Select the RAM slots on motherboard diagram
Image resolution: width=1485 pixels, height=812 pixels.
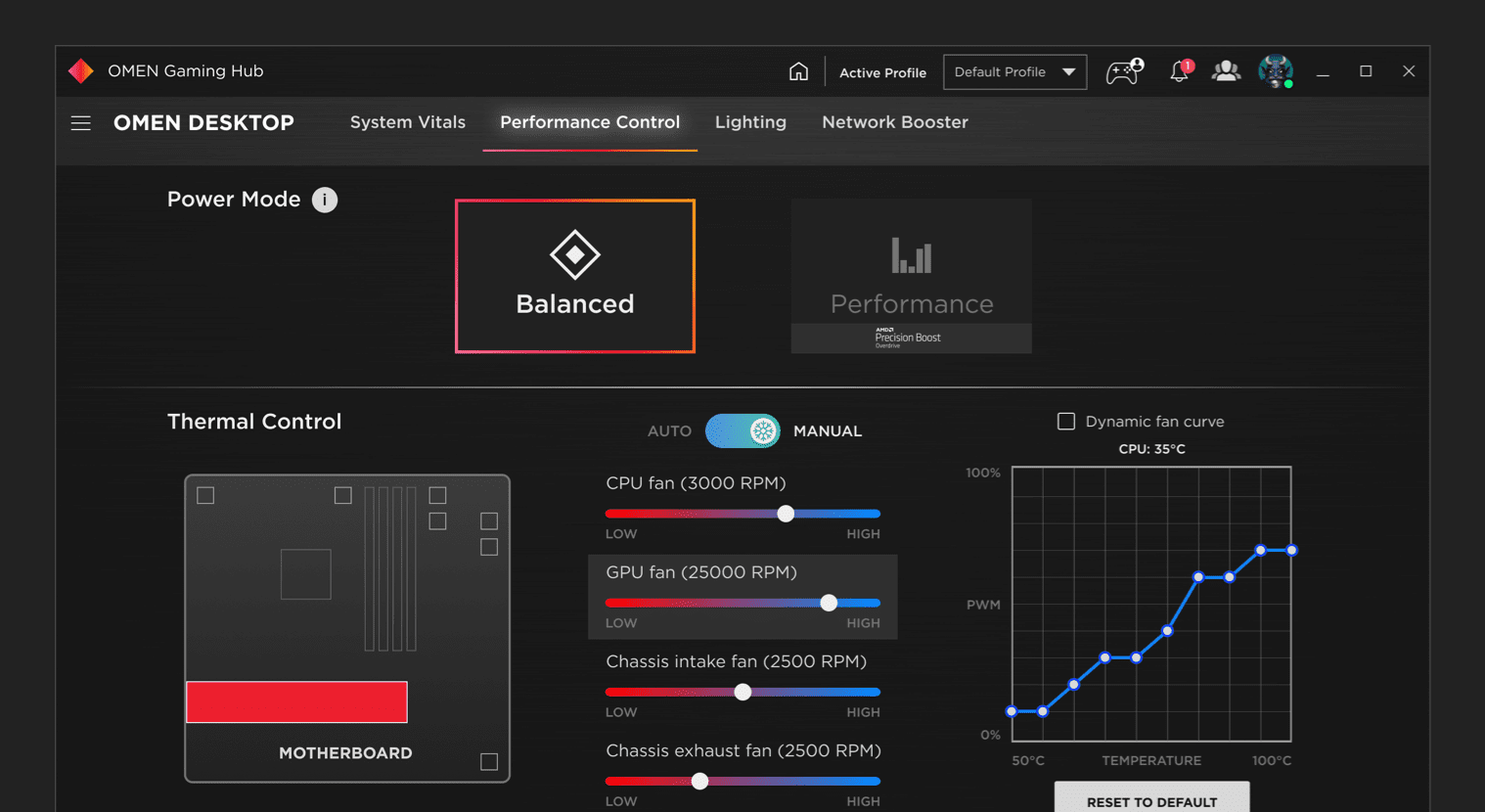tap(390, 568)
